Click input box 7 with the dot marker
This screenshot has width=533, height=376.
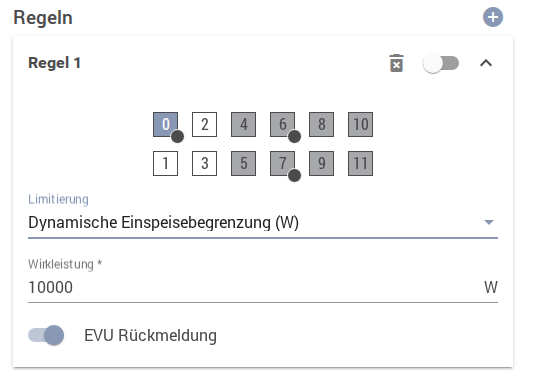pyautogui.click(x=282, y=164)
